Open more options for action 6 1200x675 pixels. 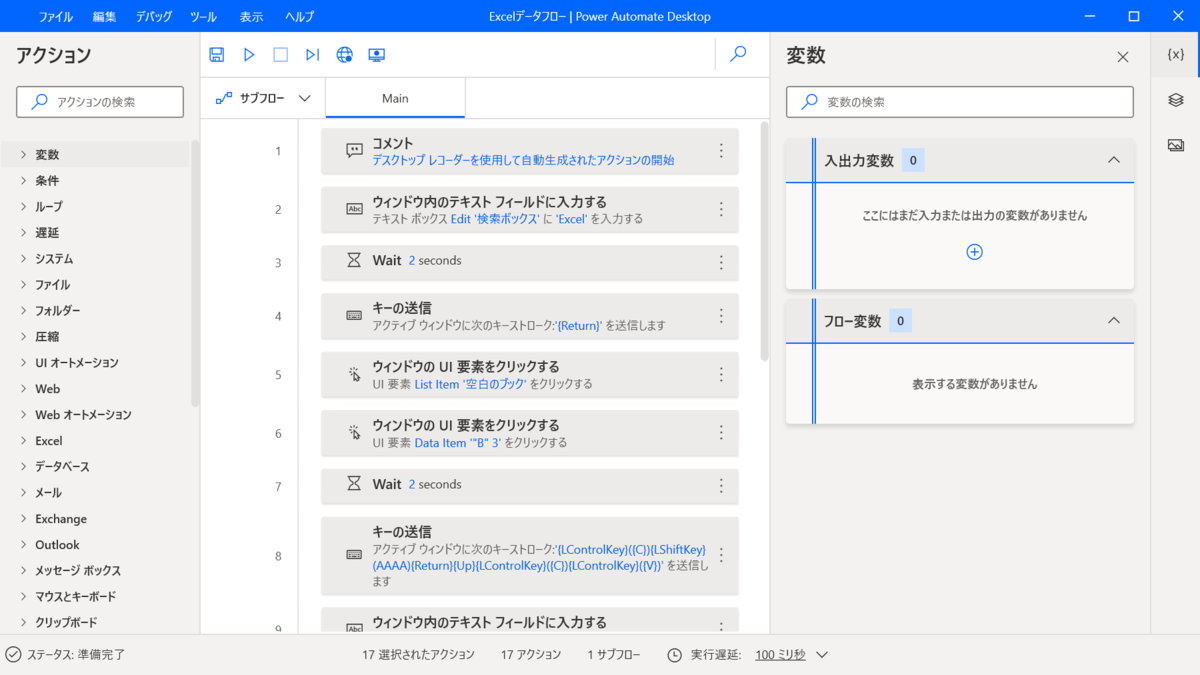[x=721, y=433]
